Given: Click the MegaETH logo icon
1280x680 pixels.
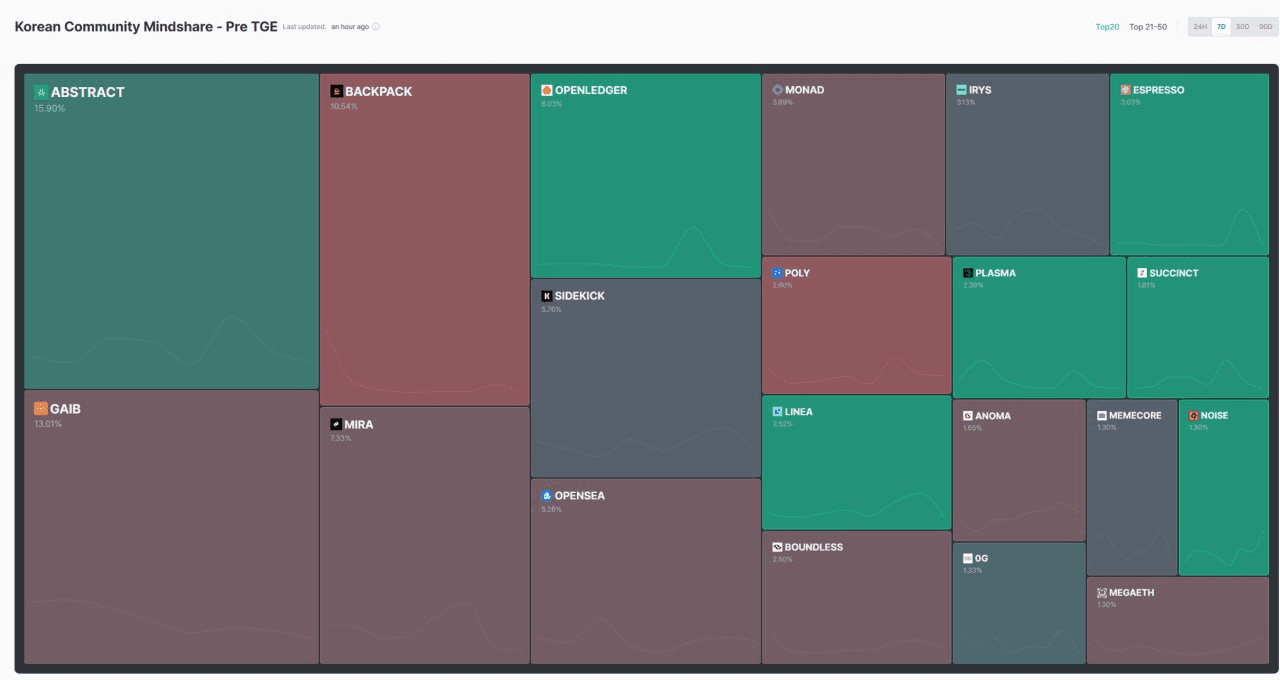Looking at the screenshot, I should [1102, 593].
